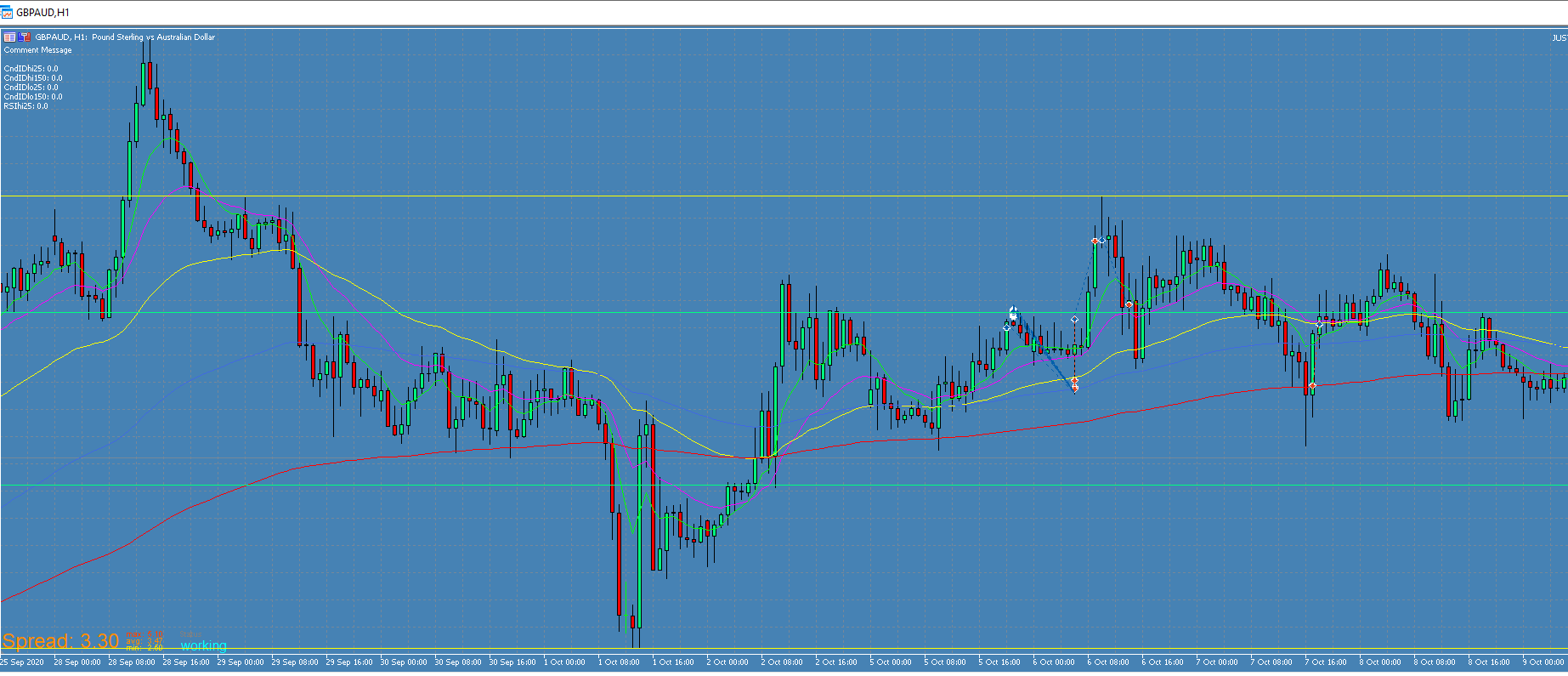Click the CndIDlo150: 0.0 readout
Viewport: 1568px width, 676px height.
click(33, 97)
